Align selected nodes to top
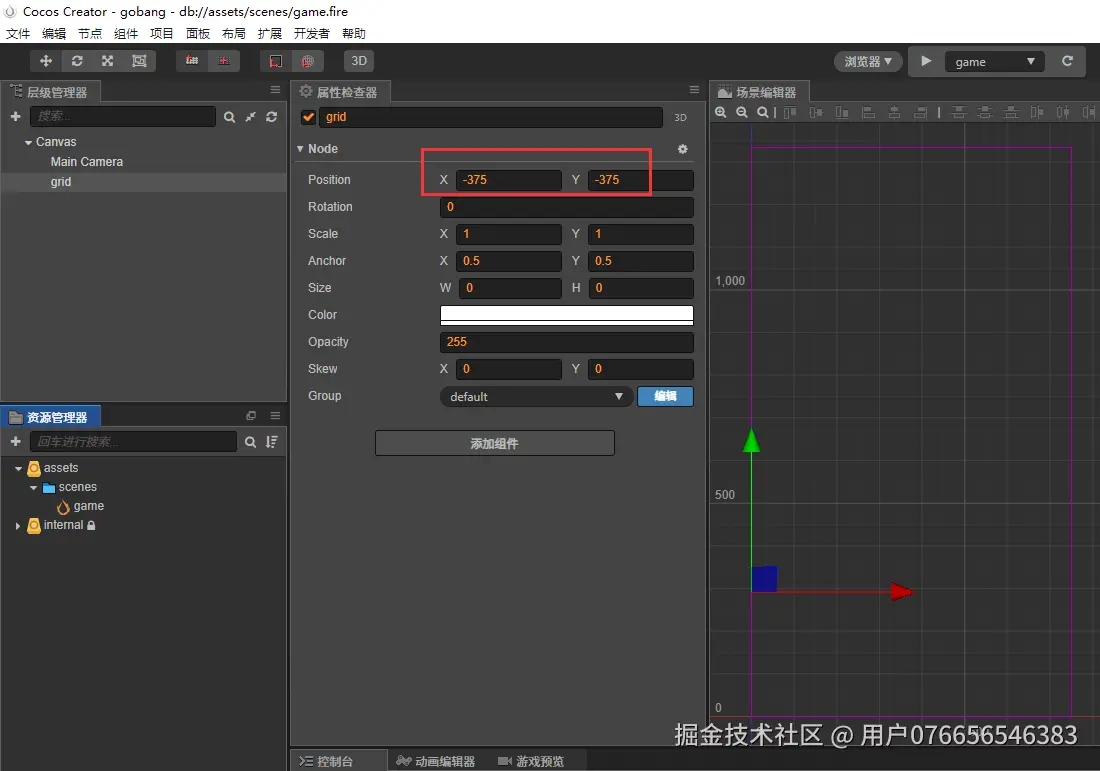 click(790, 112)
